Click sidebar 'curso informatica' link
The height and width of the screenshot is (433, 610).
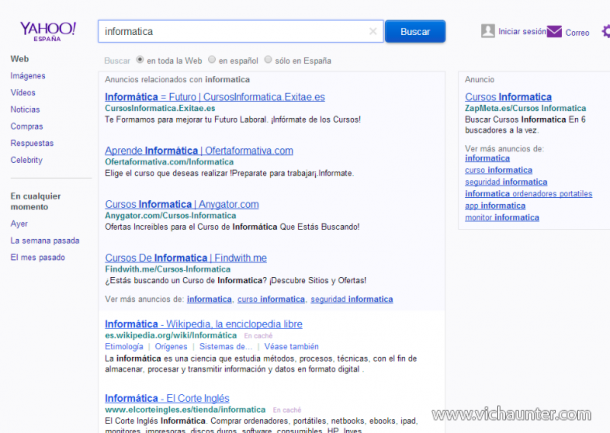(x=498, y=170)
